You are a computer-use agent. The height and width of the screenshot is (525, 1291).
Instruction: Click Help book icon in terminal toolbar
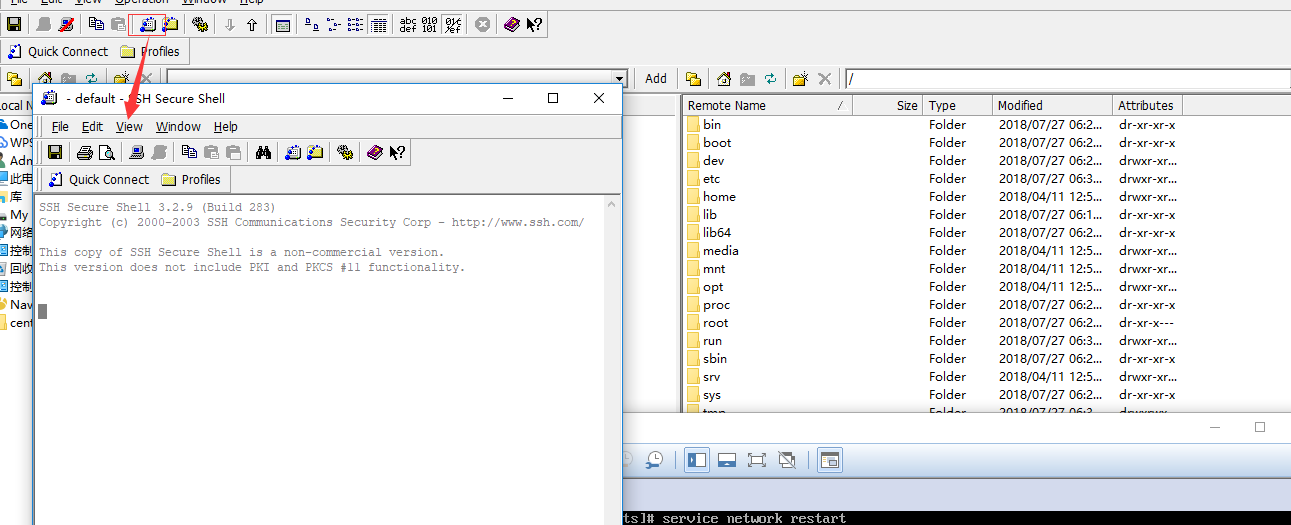coord(375,152)
